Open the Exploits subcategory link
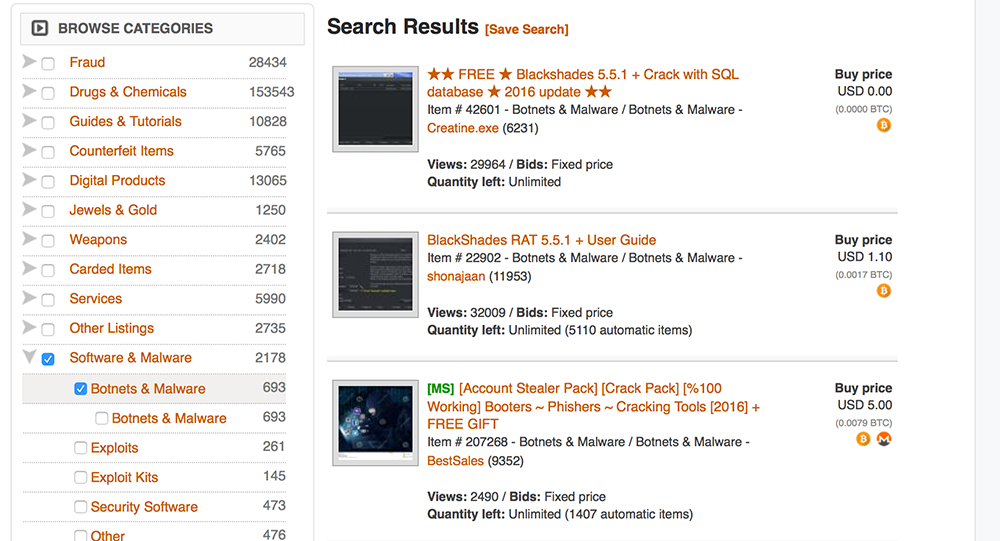The image size is (1000, 541). tap(114, 448)
